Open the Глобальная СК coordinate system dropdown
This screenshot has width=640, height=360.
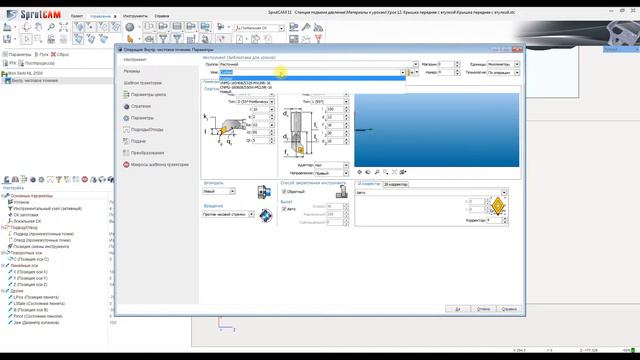(x=259, y=28)
